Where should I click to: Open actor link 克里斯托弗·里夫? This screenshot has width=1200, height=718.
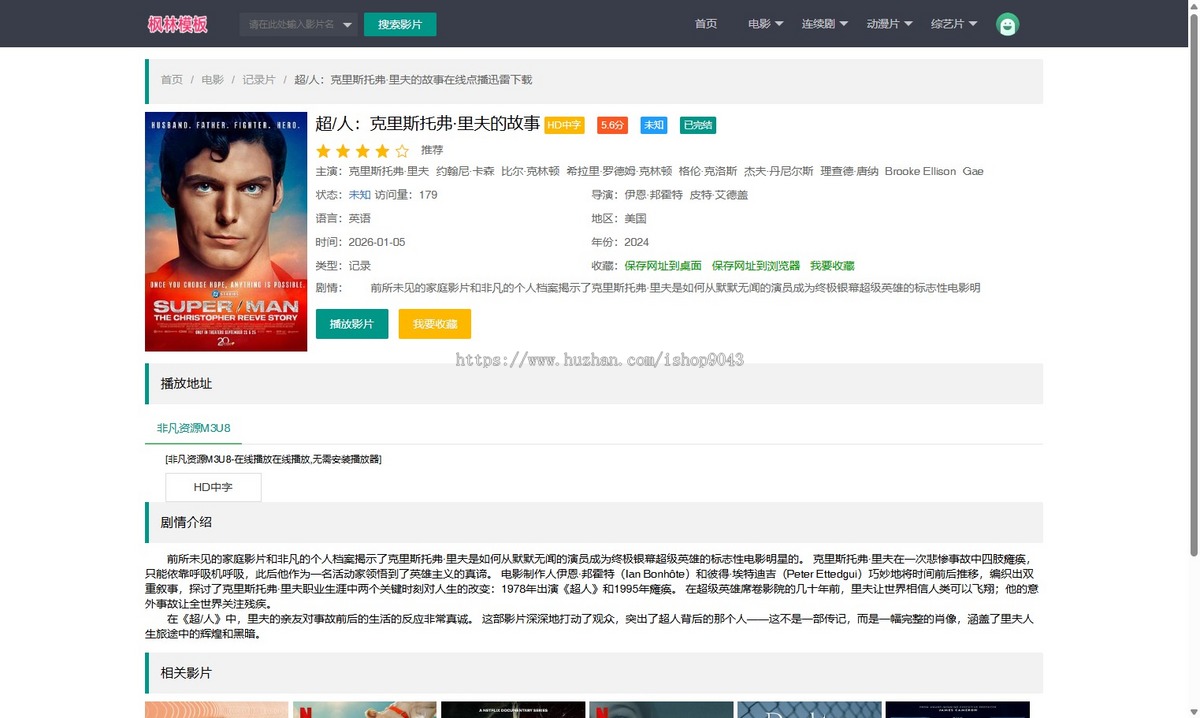click(388, 171)
